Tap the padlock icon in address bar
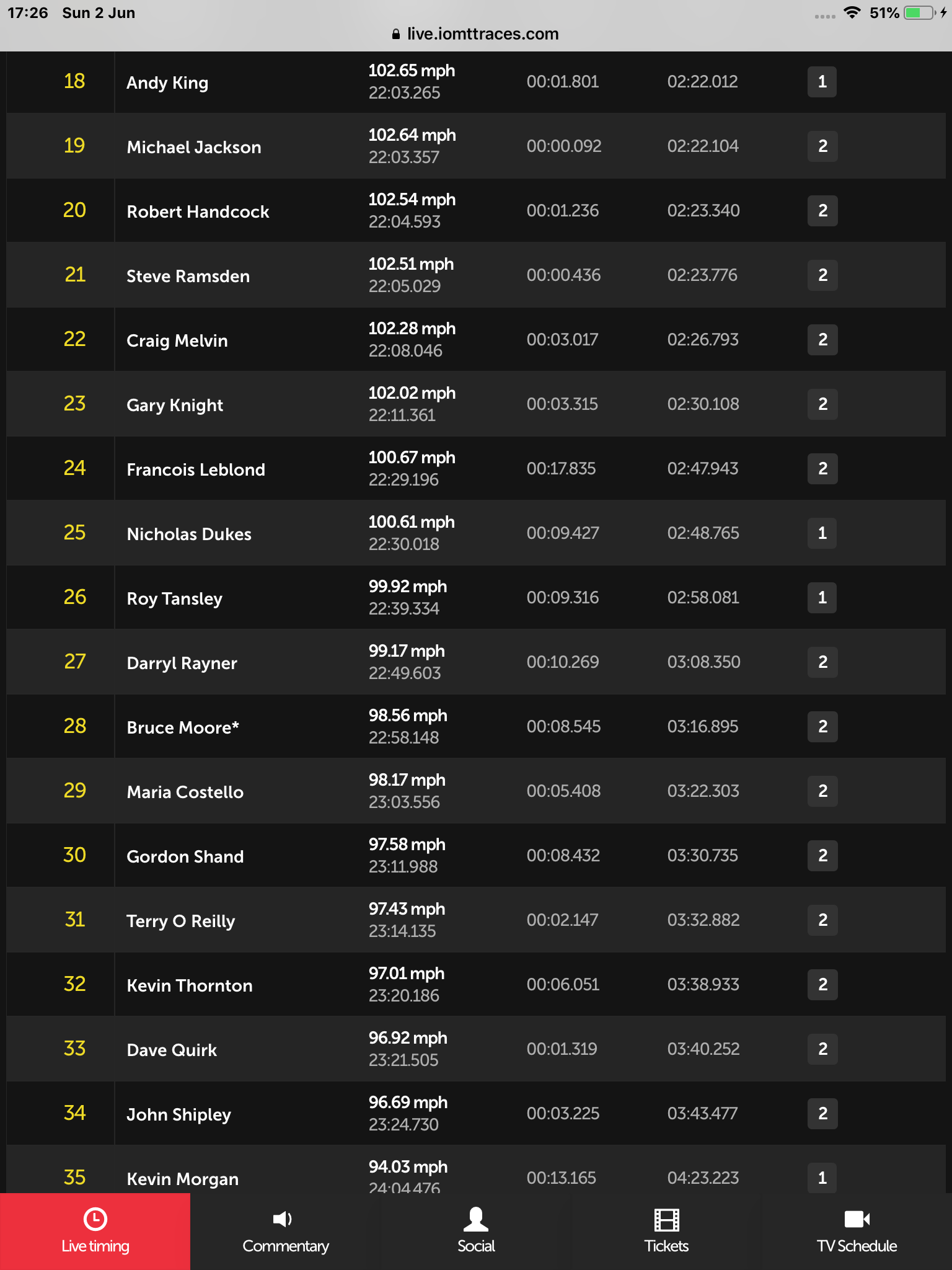The image size is (952, 1270). (396, 34)
